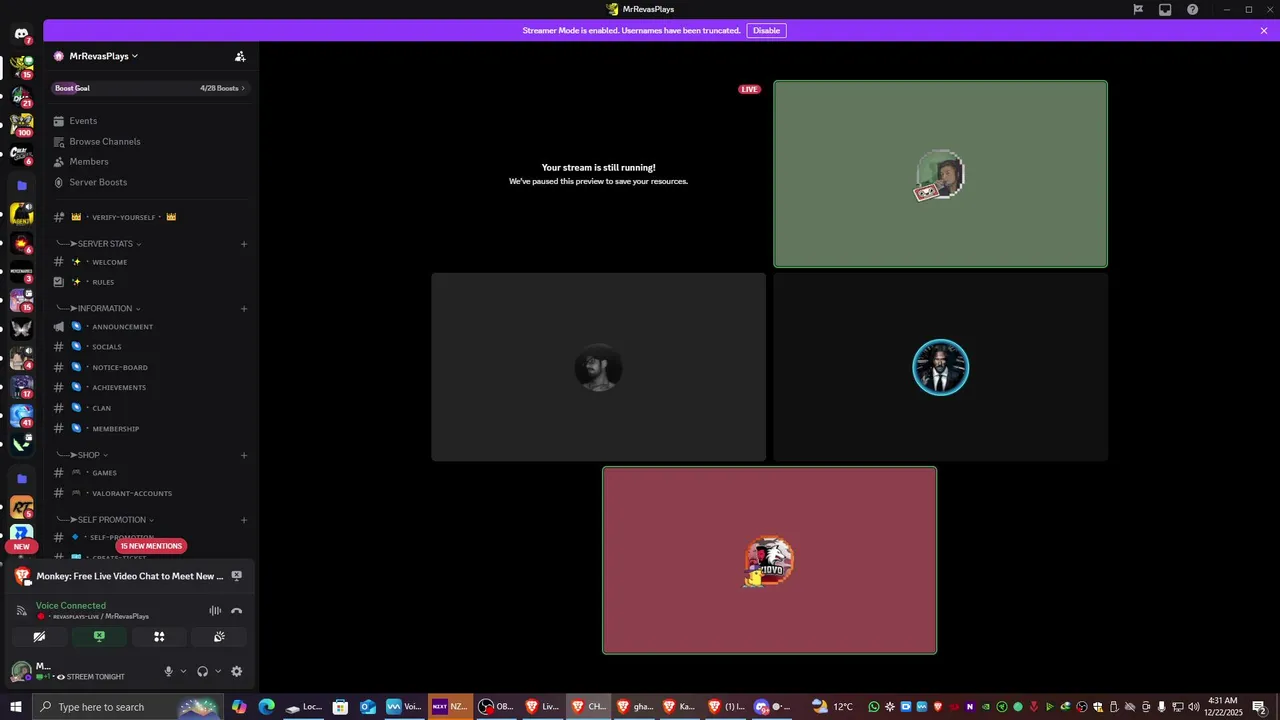Focus the suited-man avatar participant tile

click(940, 367)
